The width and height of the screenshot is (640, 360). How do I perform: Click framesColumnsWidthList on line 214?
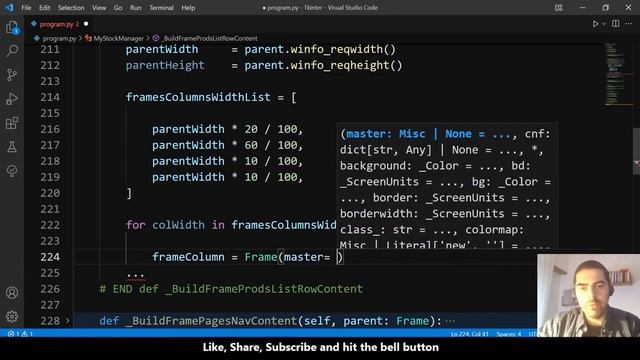click(x=198, y=97)
